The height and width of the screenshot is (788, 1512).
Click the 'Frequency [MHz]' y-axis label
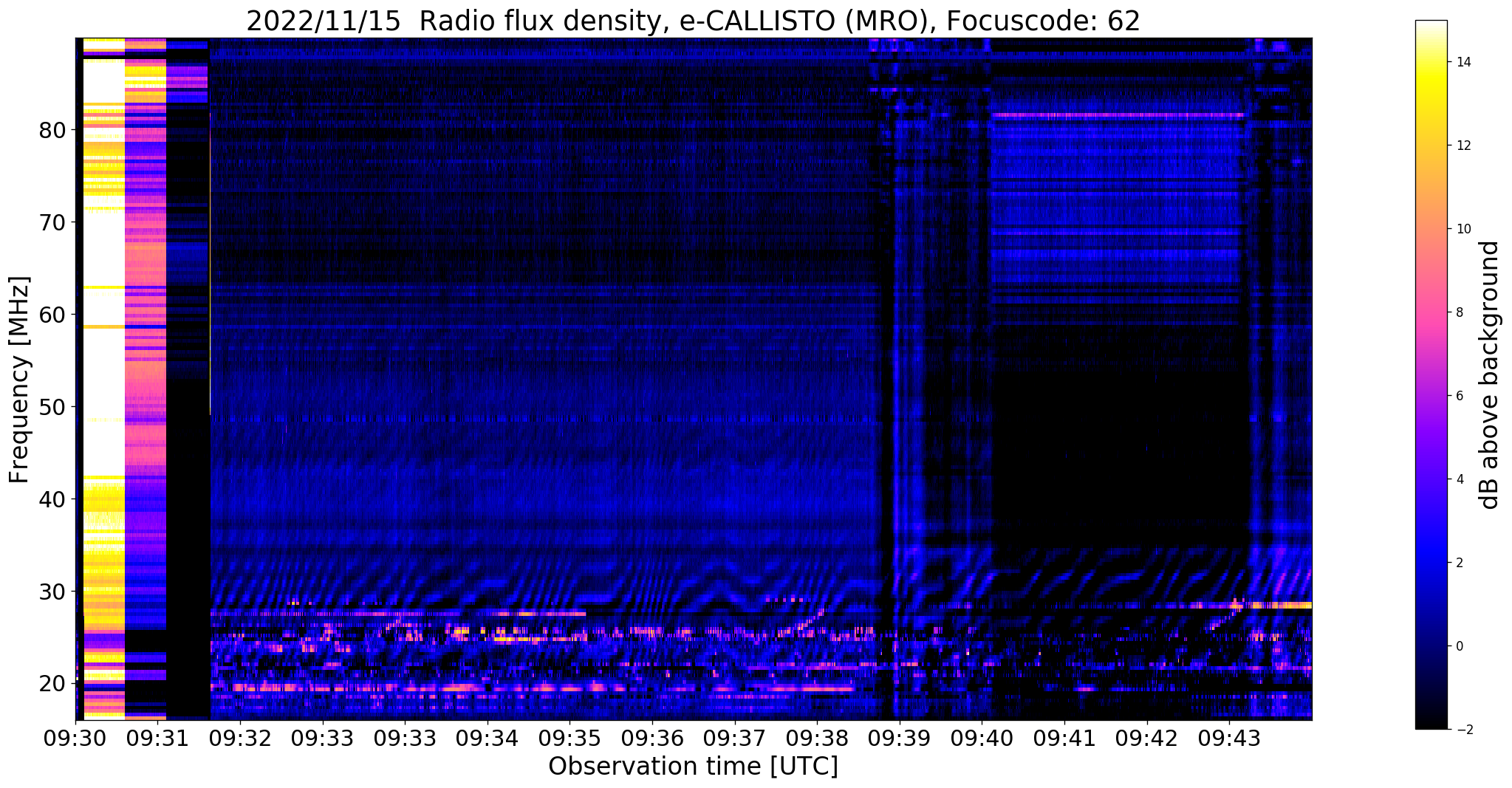tap(20, 380)
